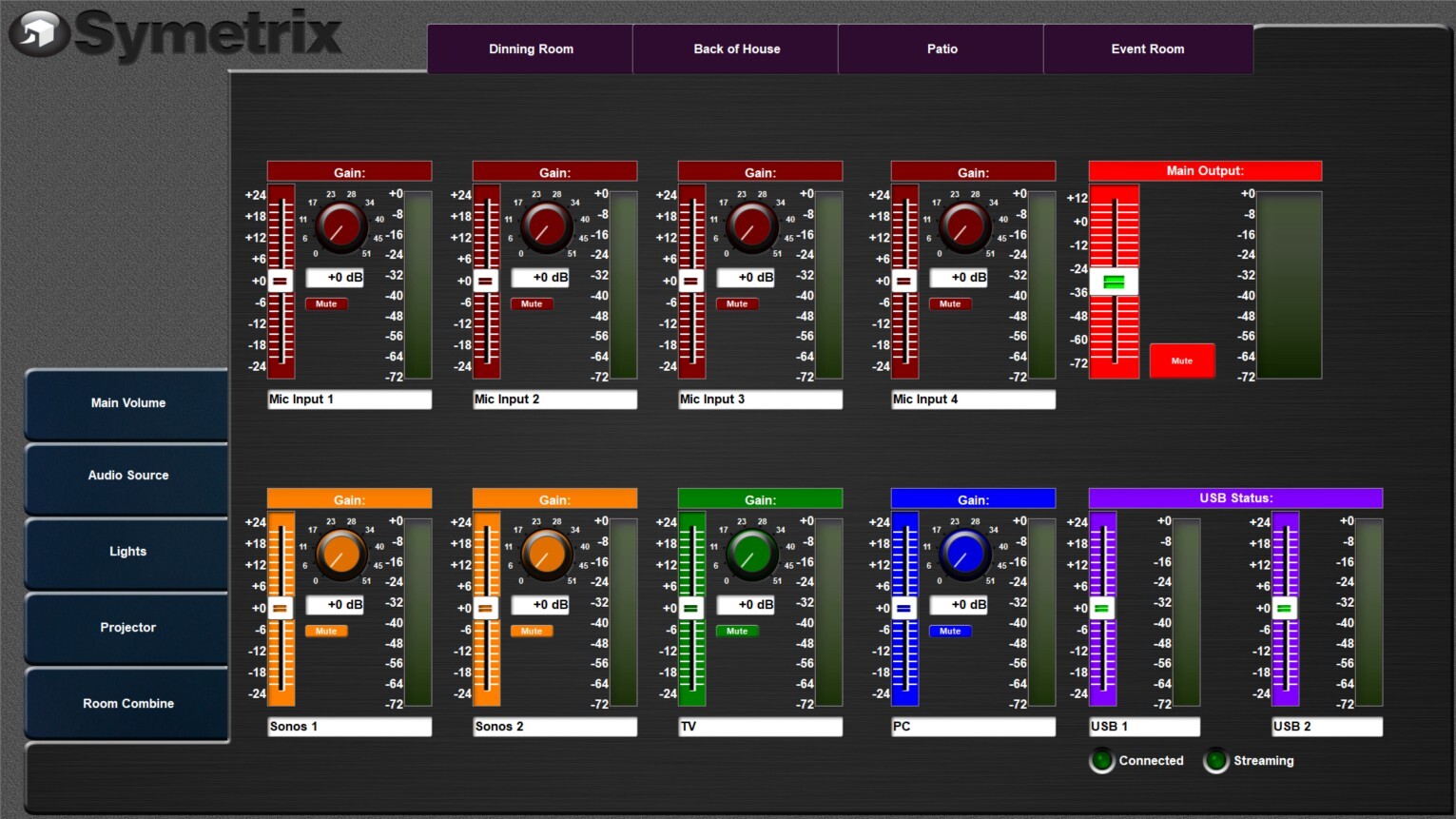This screenshot has width=1456, height=819.
Task: Select the Patio tab
Action: tap(942, 49)
